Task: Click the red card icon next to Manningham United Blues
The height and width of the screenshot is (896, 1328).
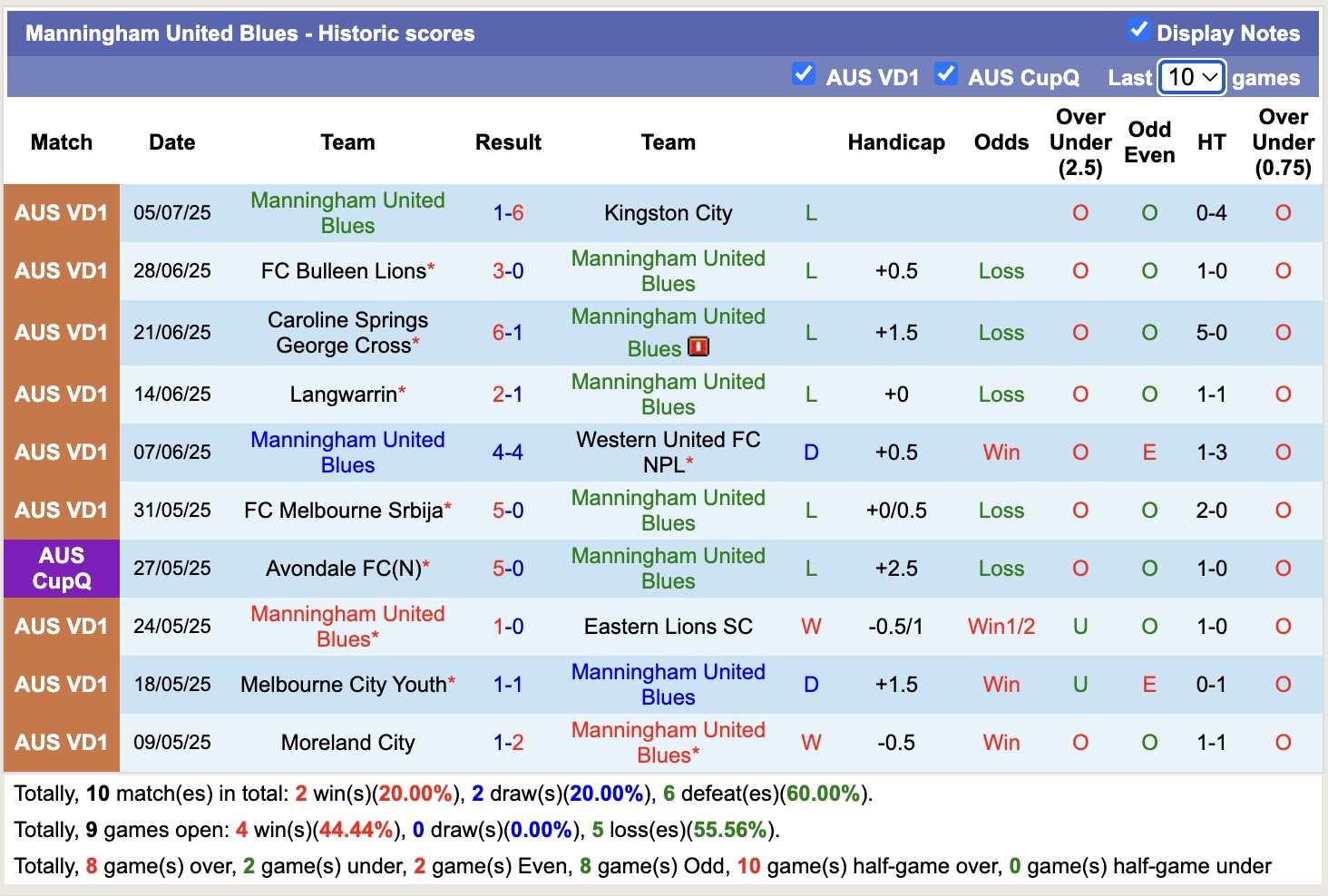Action: (x=698, y=346)
